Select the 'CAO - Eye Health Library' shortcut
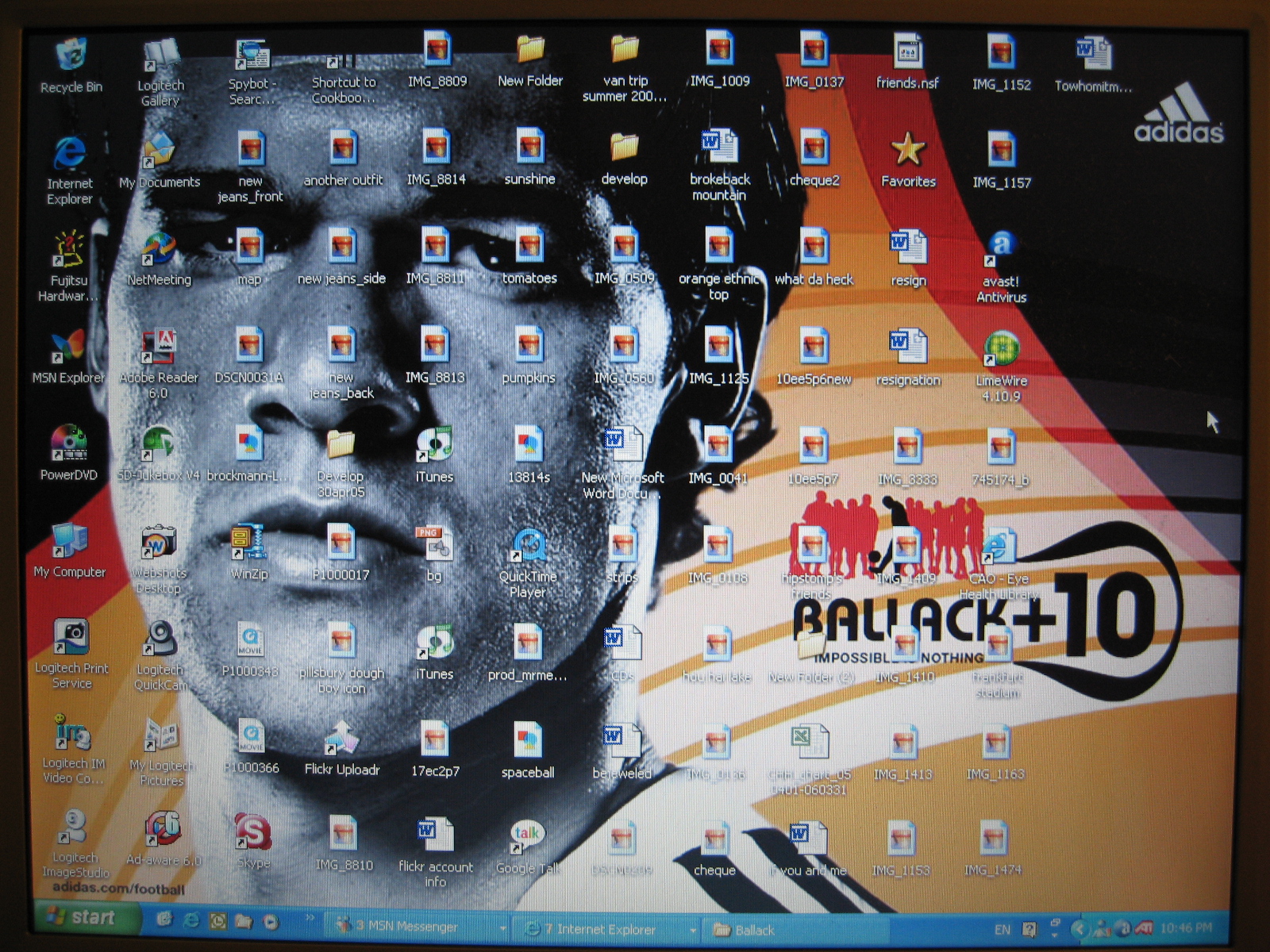Image resolution: width=1270 pixels, height=952 pixels. click(999, 547)
